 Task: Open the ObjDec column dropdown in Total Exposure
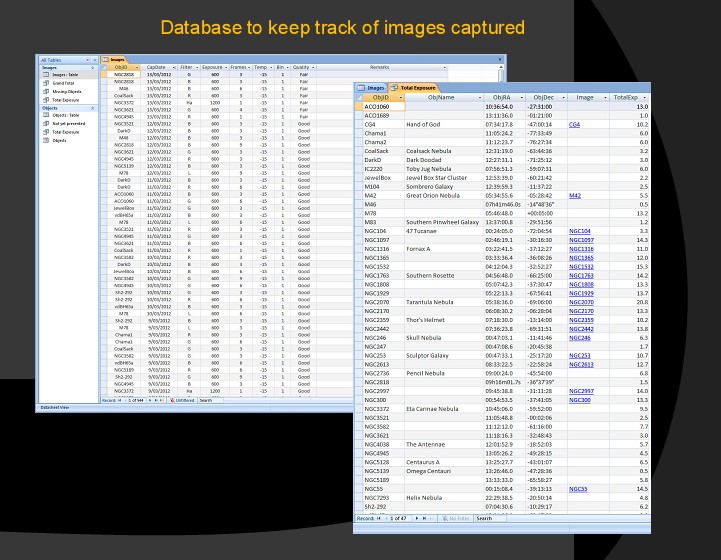tap(563, 97)
